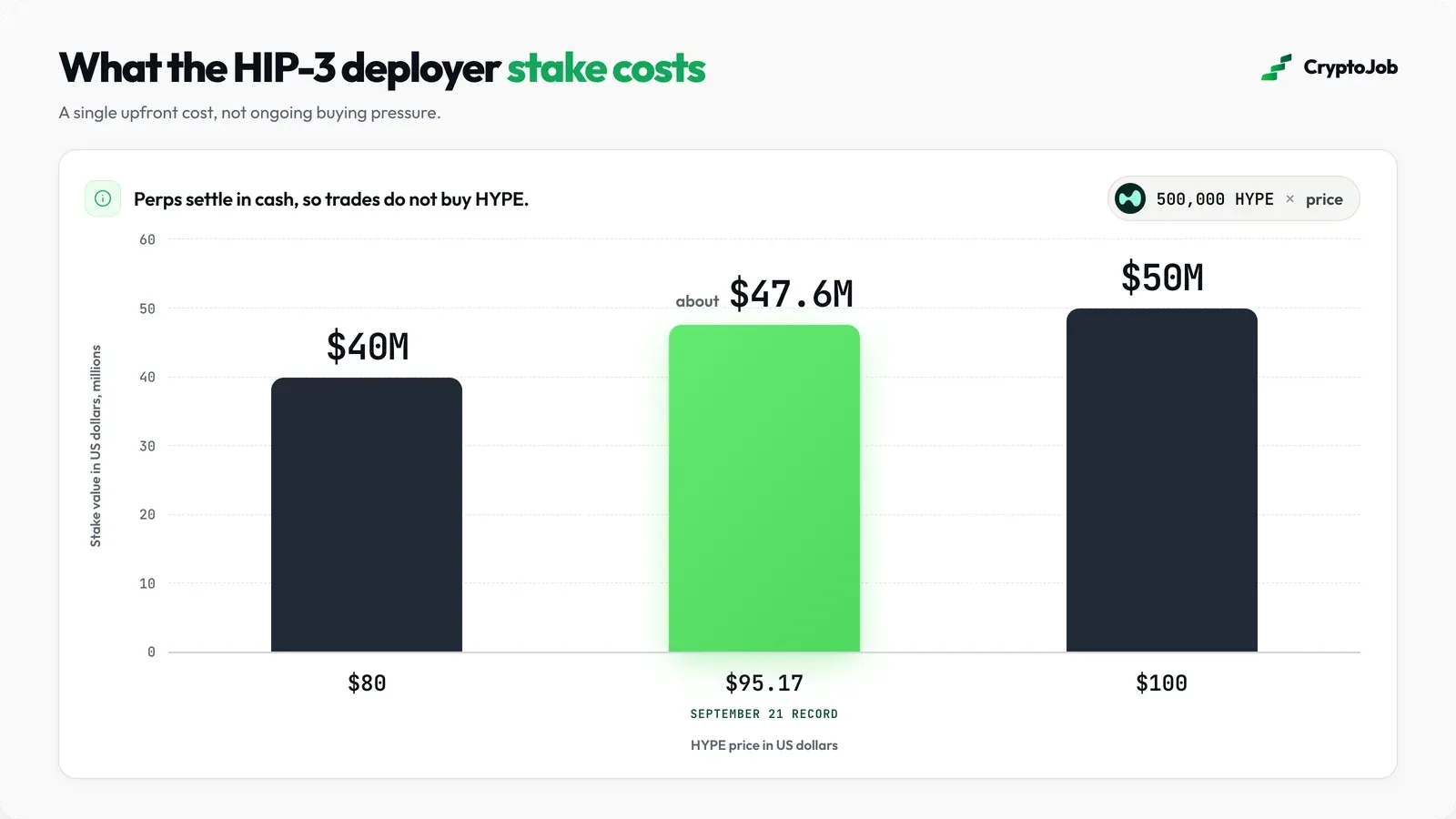Click the SEPTEMBER 21 RECORD caption
The height and width of the screenshot is (819, 1456).
(x=764, y=714)
